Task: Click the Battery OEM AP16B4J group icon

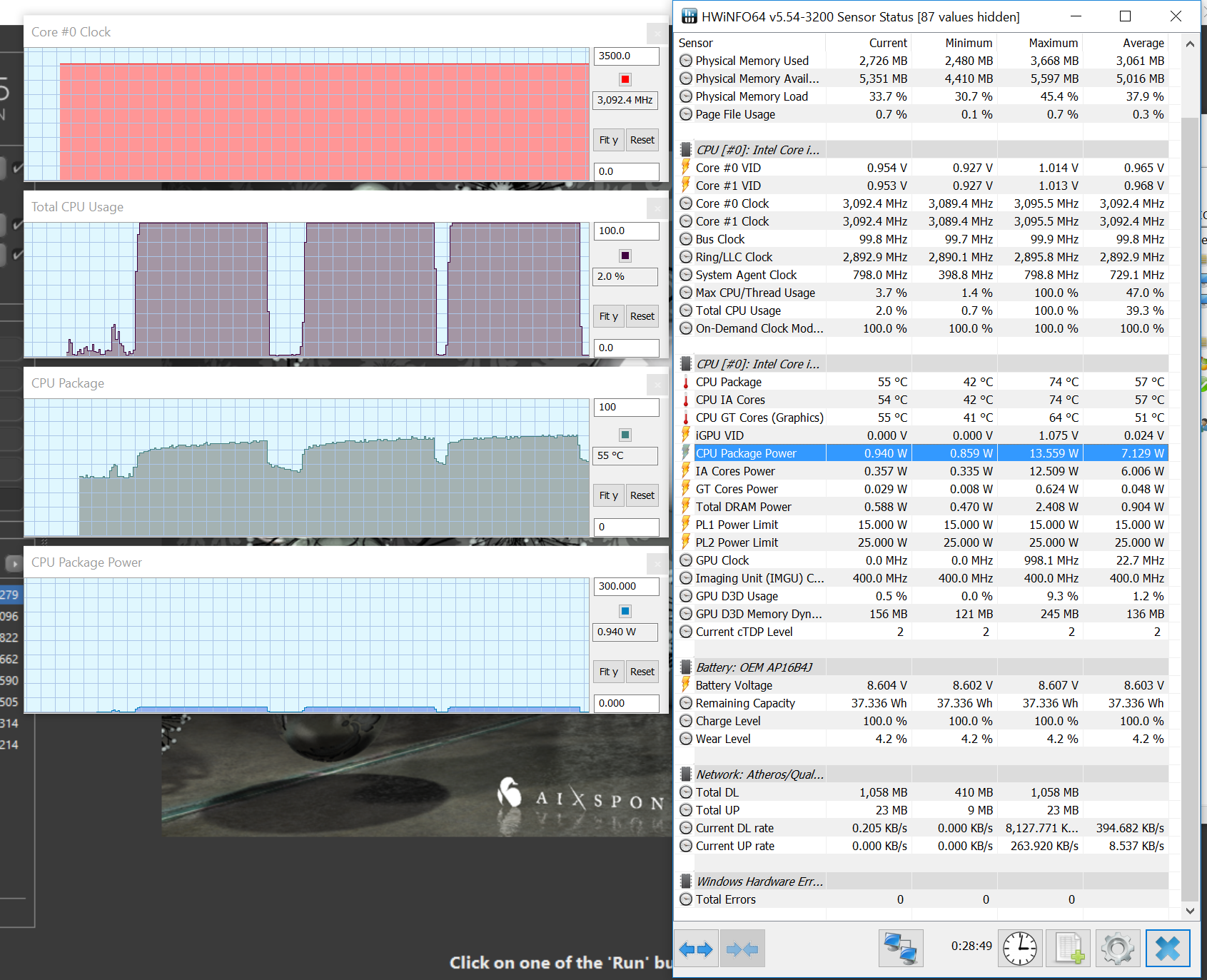Action: click(686, 667)
